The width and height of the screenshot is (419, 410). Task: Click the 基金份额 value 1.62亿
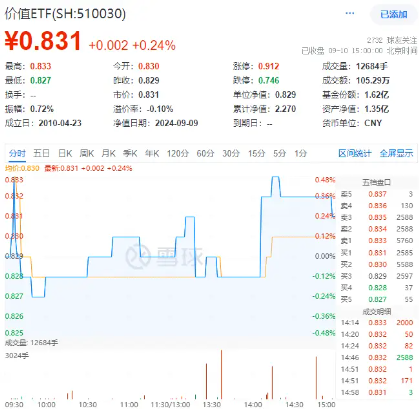376,95
